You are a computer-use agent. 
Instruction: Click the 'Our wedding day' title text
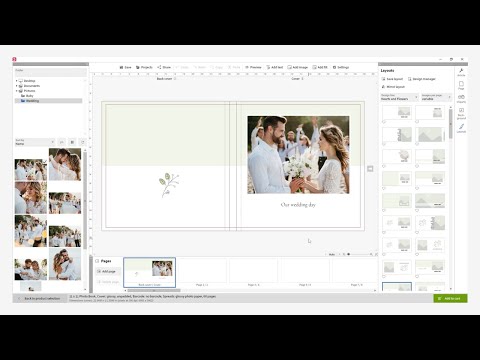pos(298,205)
